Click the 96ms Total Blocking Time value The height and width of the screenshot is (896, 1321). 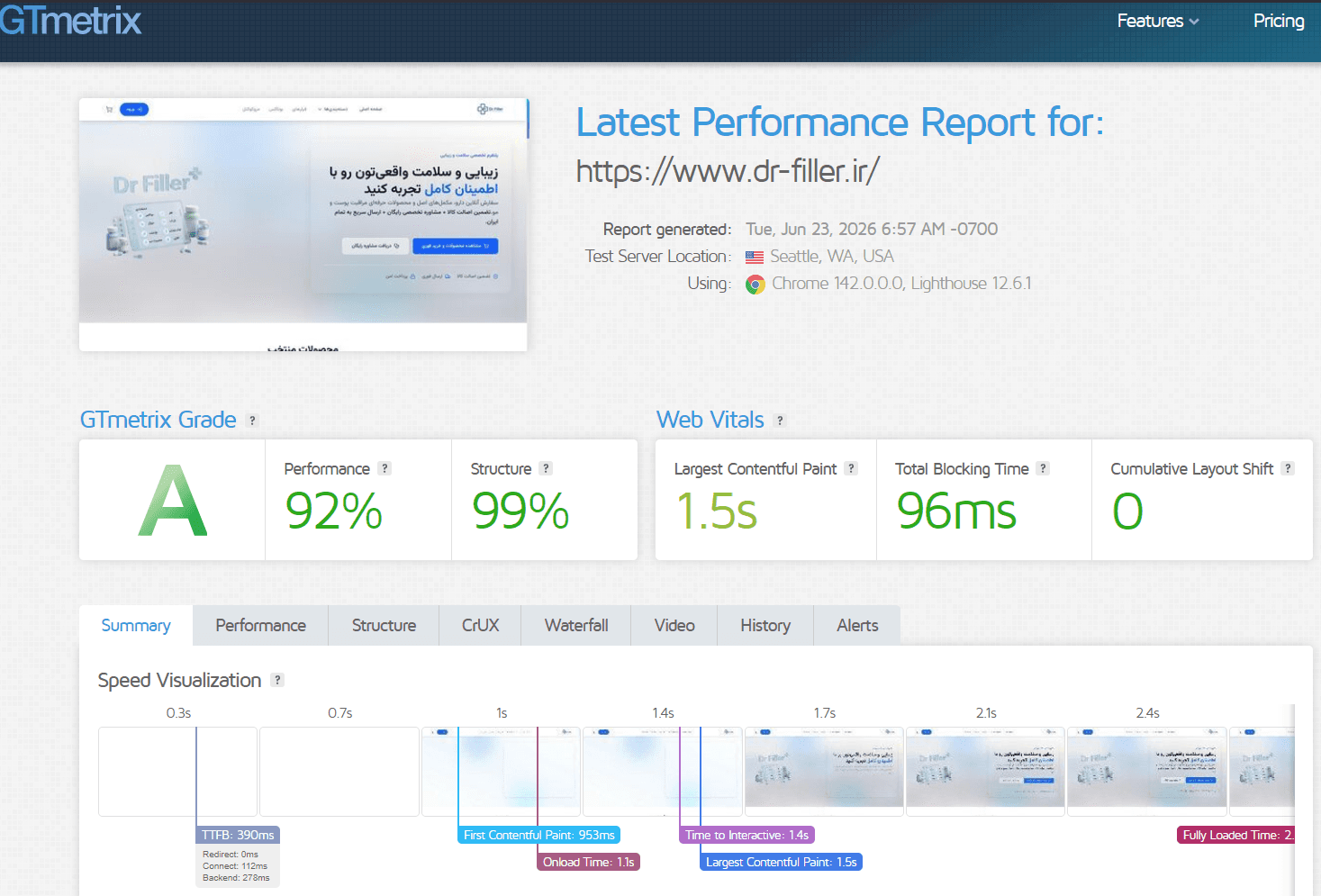[x=956, y=511]
